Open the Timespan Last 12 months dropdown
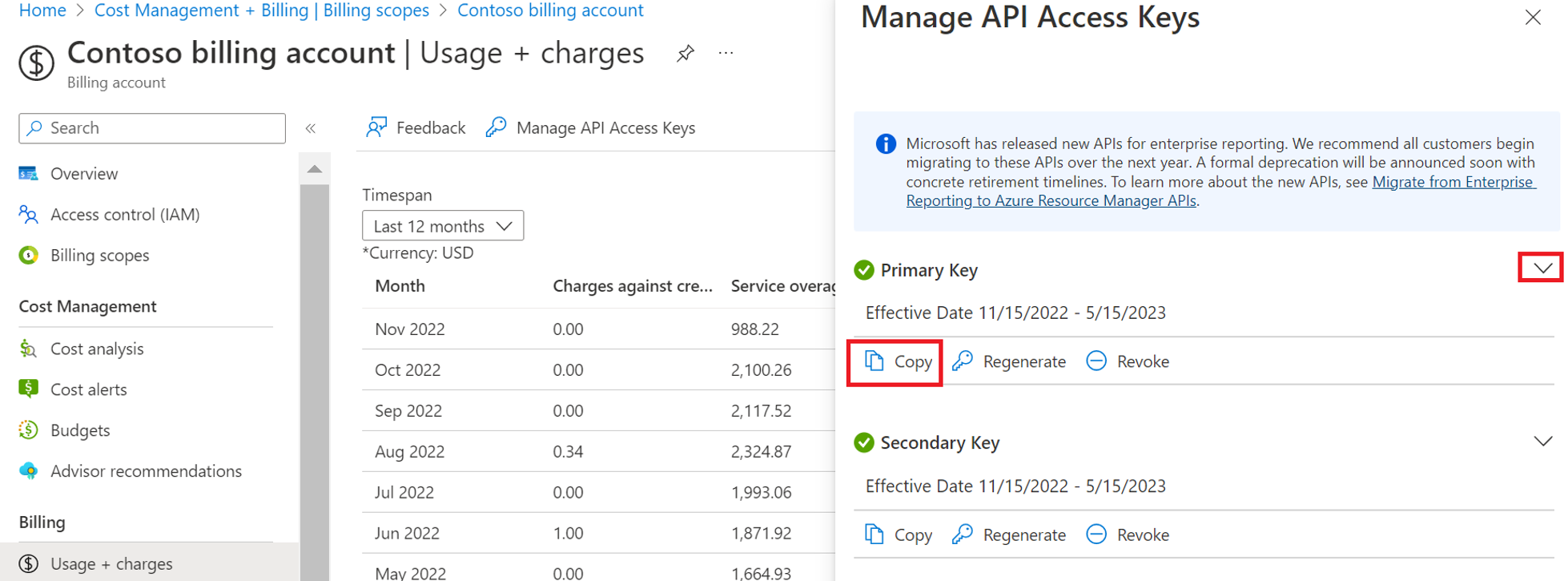The height and width of the screenshot is (581, 1568). click(x=443, y=226)
